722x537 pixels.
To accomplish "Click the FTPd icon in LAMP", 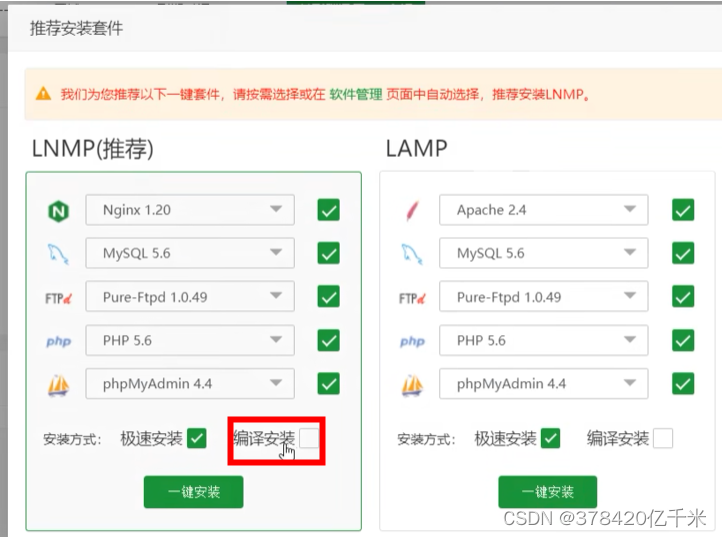I will (412, 298).
